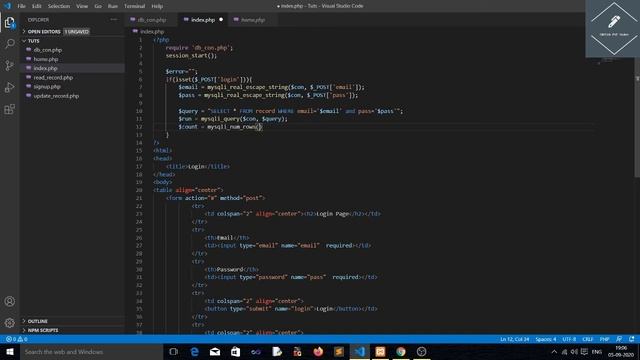Click the Explorer more actions ellipsis
The width and height of the screenshot is (640, 360).
click(x=113, y=20)
